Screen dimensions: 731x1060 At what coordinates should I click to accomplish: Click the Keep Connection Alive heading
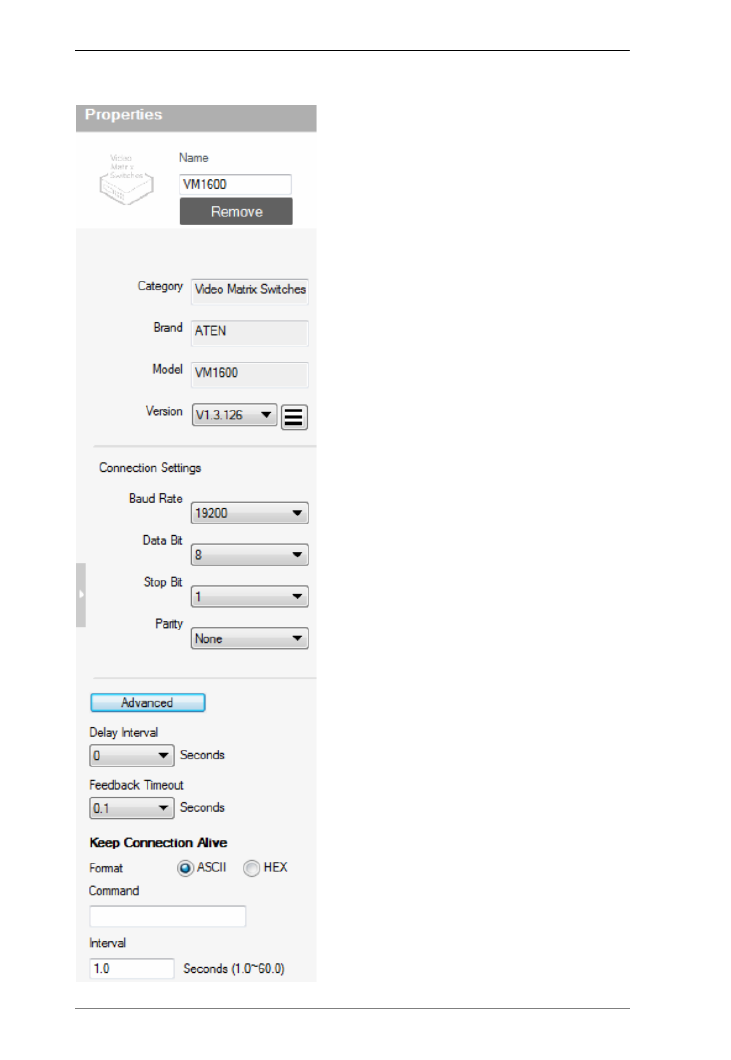(158, 843)
